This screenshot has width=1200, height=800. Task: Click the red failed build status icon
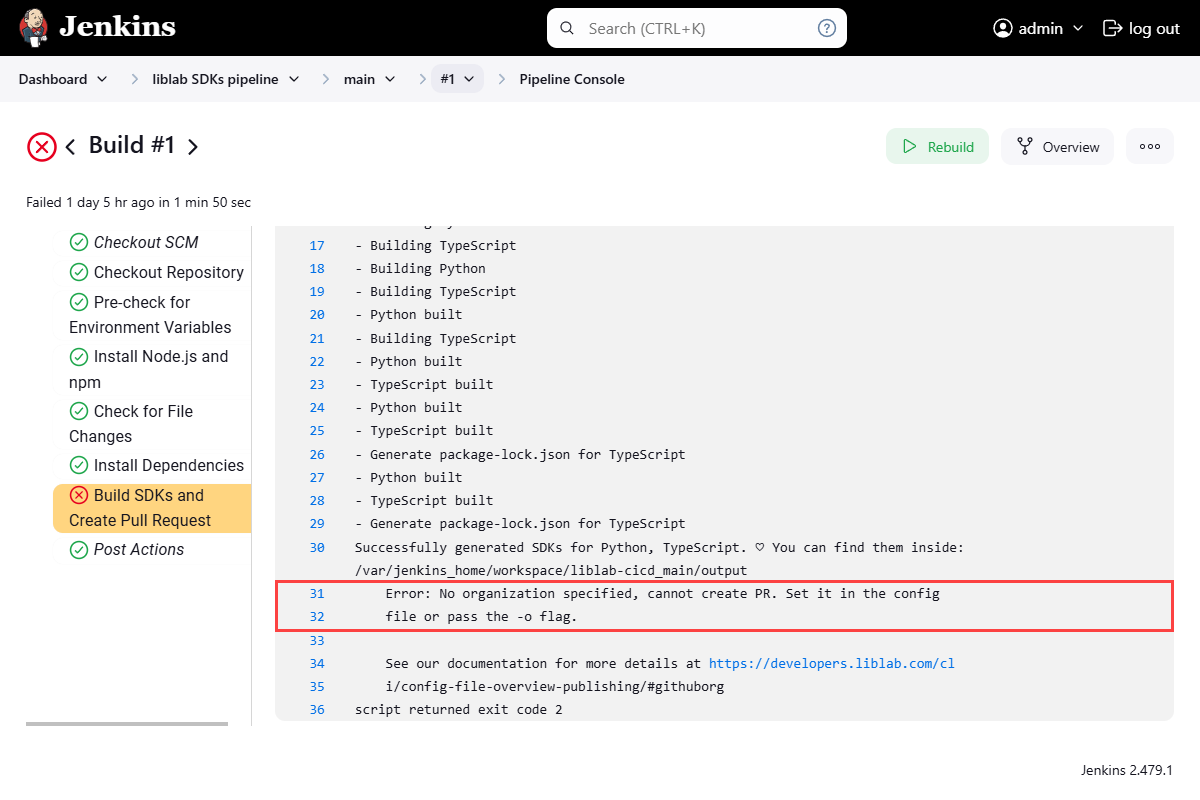coord(41,146)
